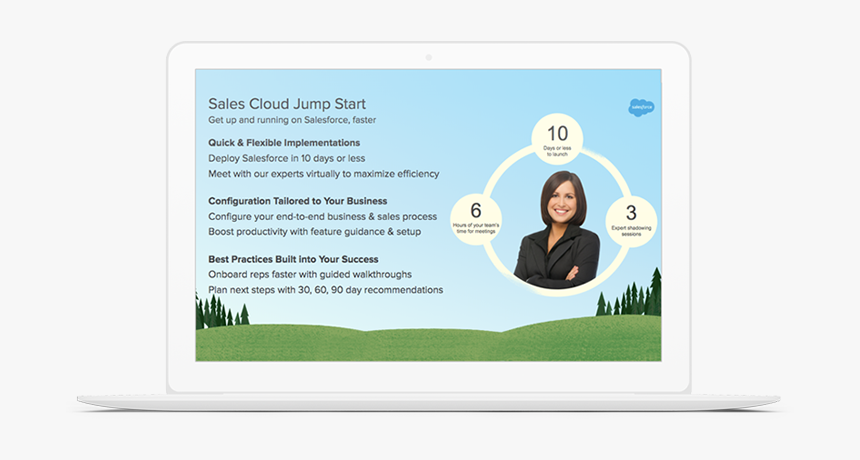860x460 pixels.
Task: Click "Best Practices Built into Your Success" heading
Action: pos(293,259)
